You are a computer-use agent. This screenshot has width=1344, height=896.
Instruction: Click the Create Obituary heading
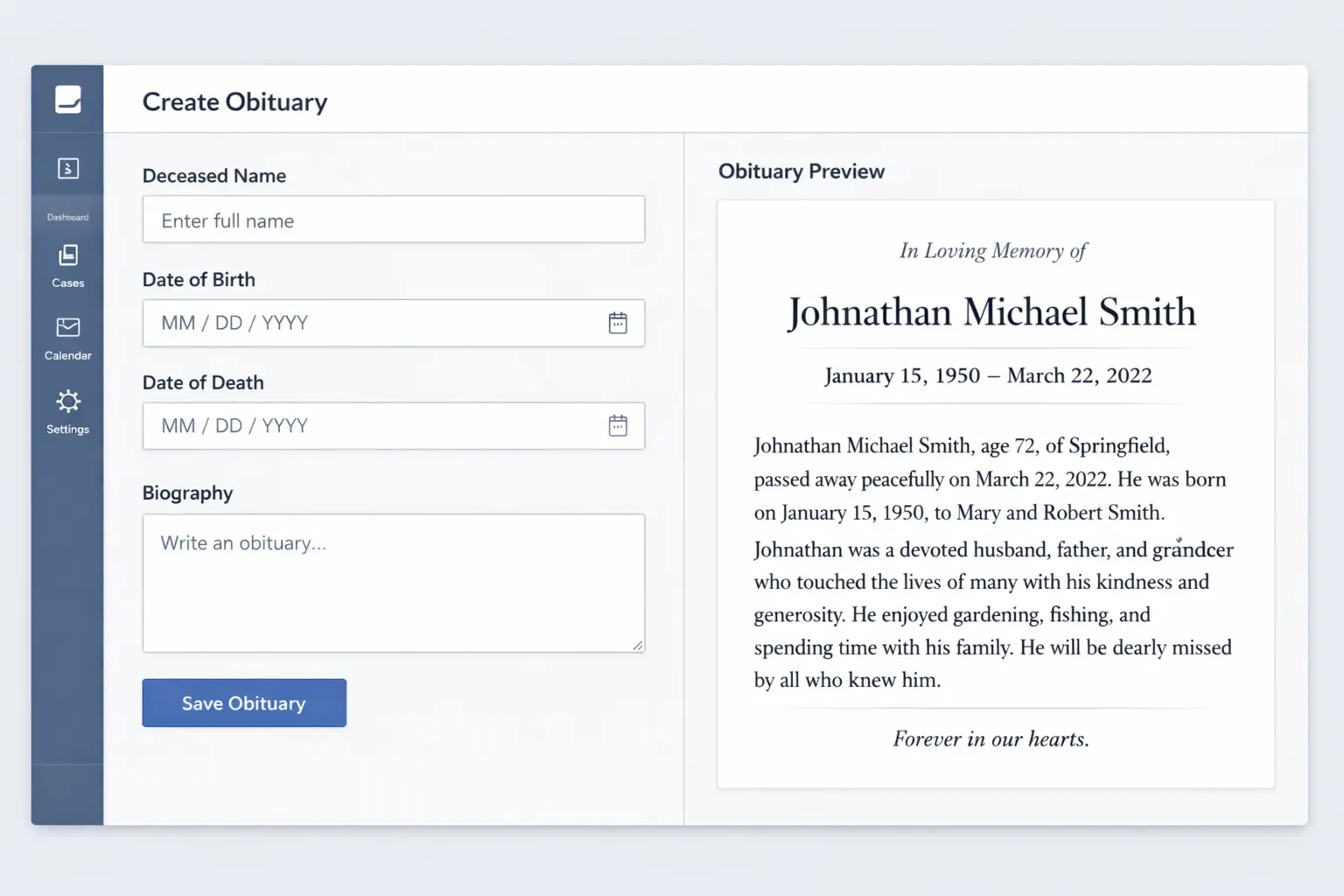(234, 101)
